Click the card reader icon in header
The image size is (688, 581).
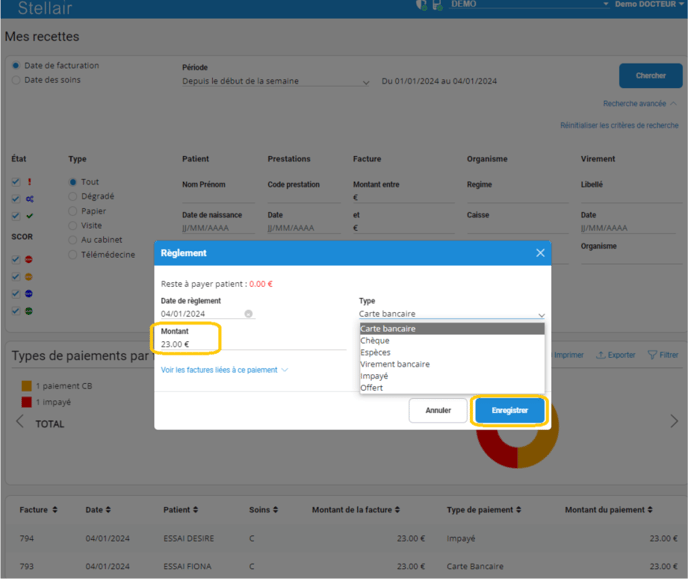(437, 5)
